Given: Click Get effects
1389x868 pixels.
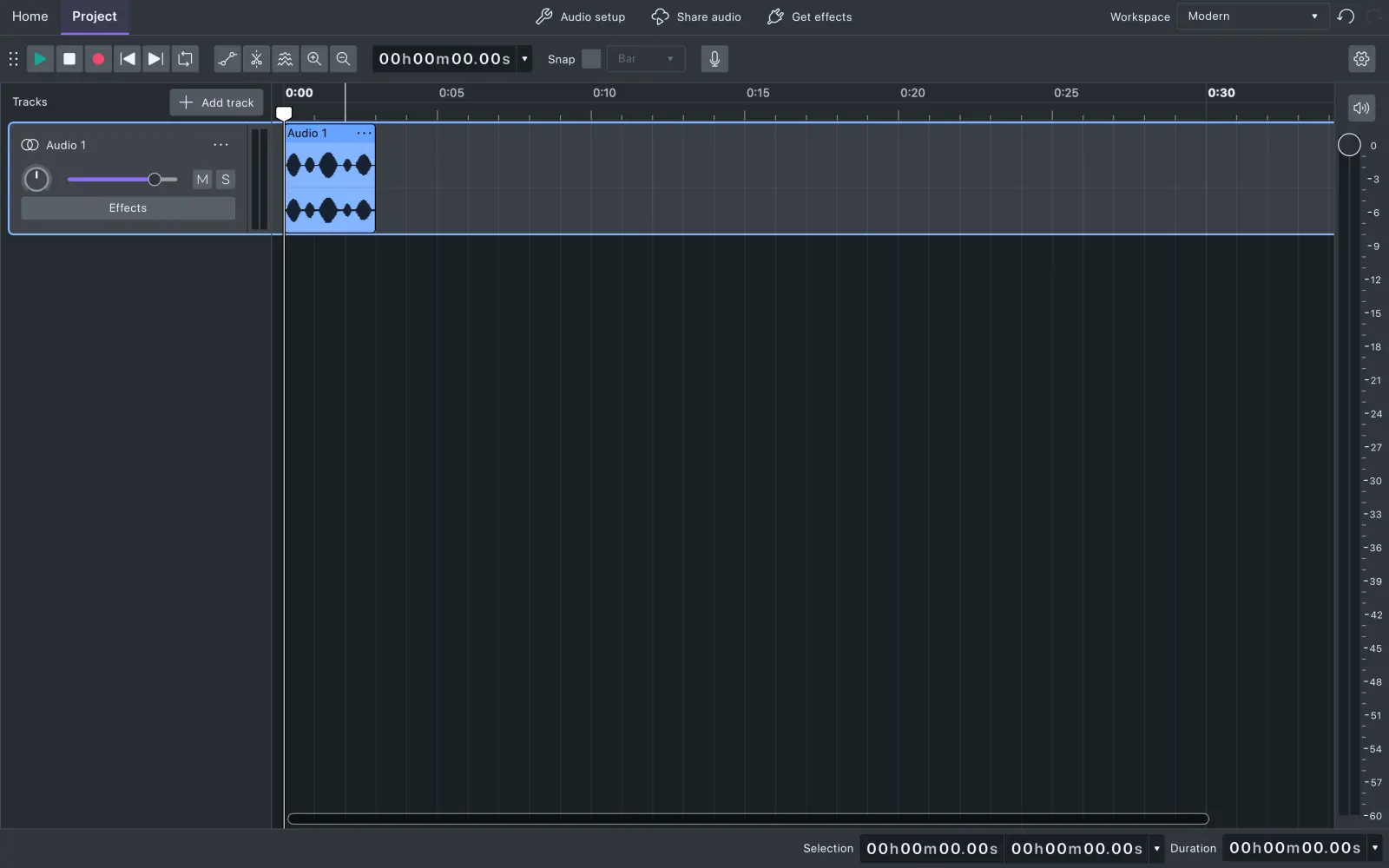Looking at the screenshot, I should click(810, 16).
